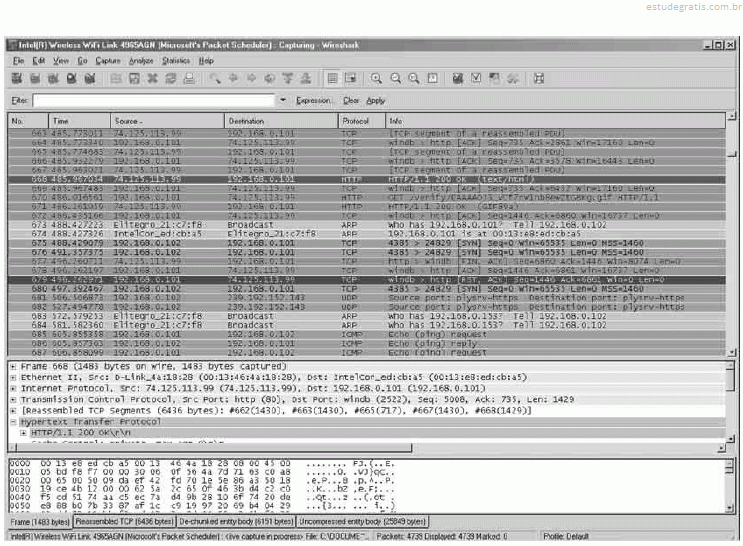Image resolution: width=743 pixels, height=546 pixels.
Task: Open the Statistics menu
Action: pyautogui.click(x=176, y=61)
